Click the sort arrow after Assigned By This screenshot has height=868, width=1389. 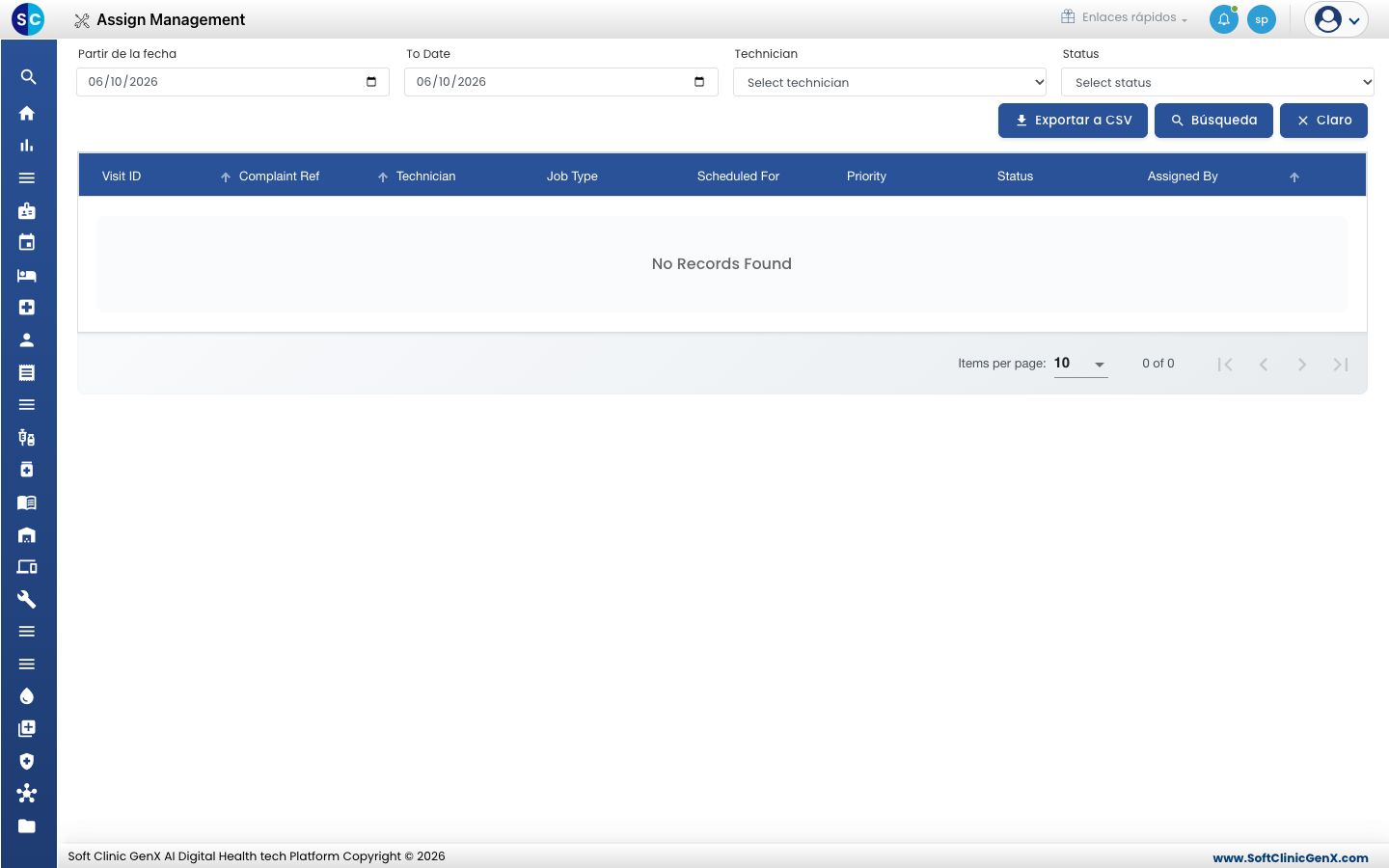click(x=1294, y=177)
